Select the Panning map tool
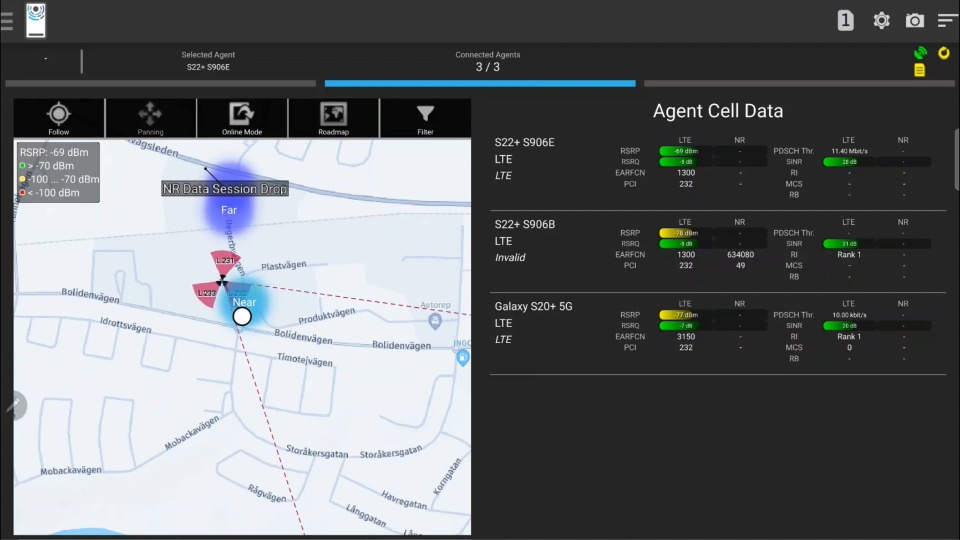The image size is (960, 540). pos(150,118)
